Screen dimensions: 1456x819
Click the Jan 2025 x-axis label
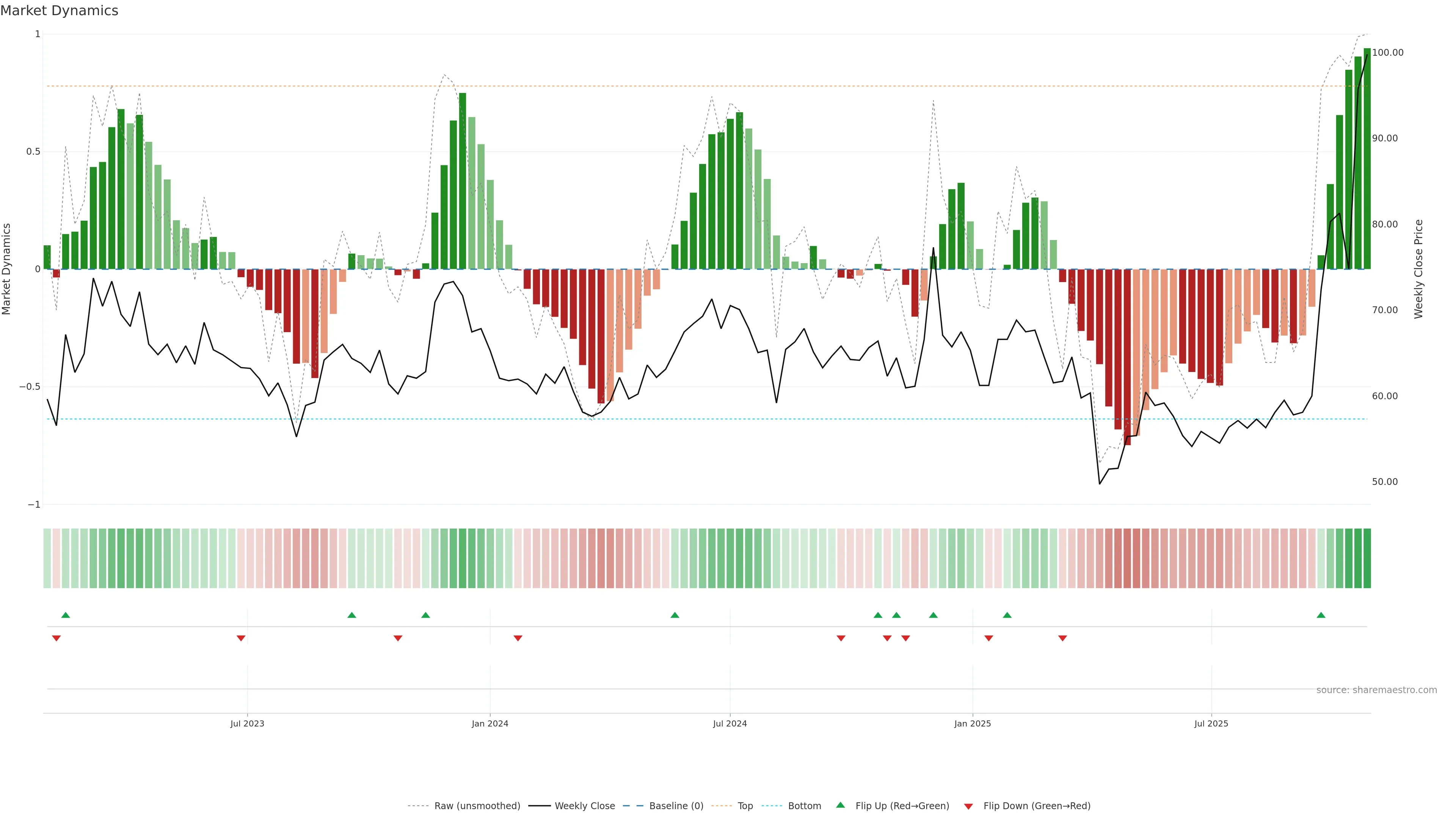click(972, 723)
